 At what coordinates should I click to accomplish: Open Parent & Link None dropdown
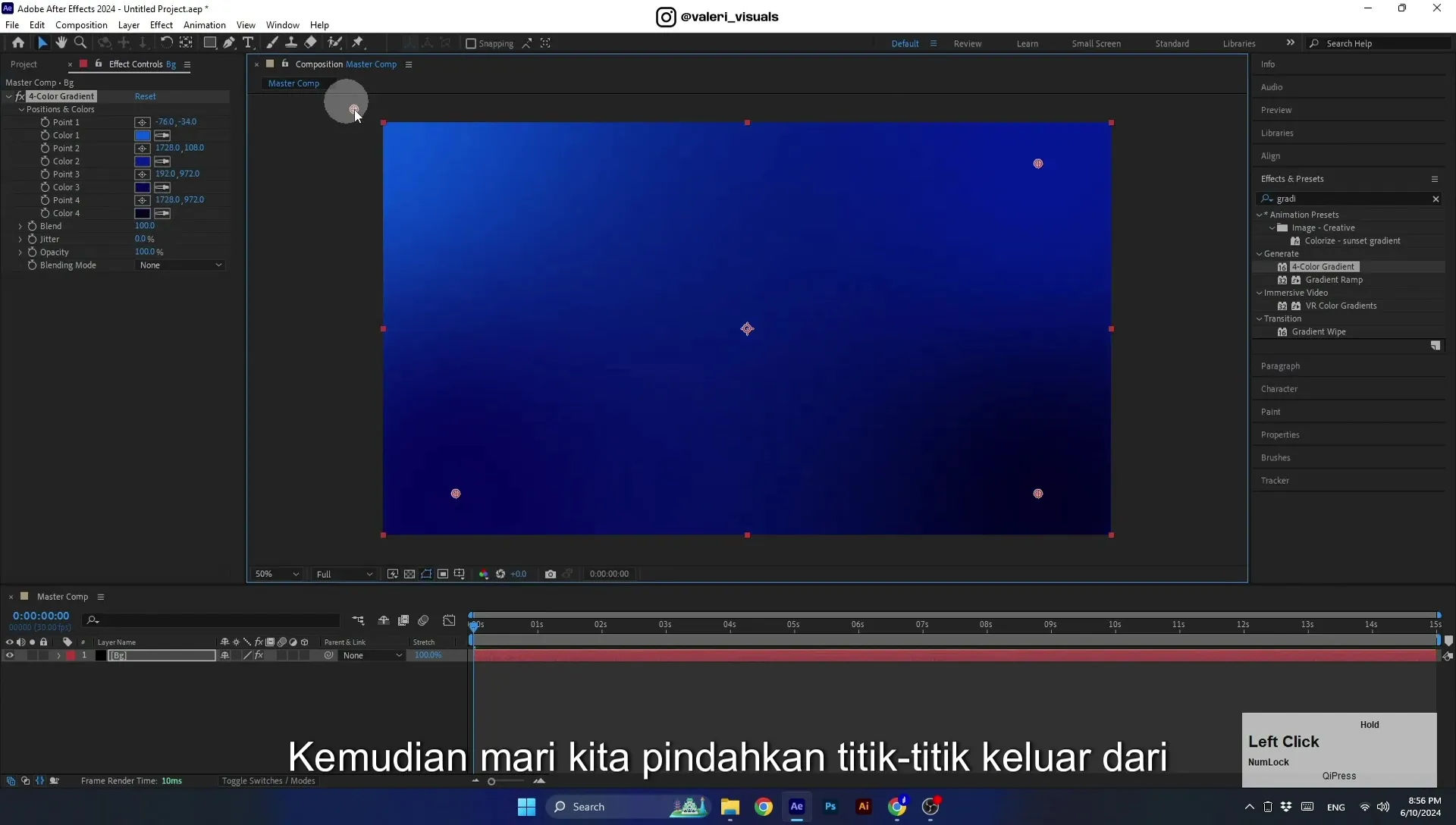click(372, 656)
